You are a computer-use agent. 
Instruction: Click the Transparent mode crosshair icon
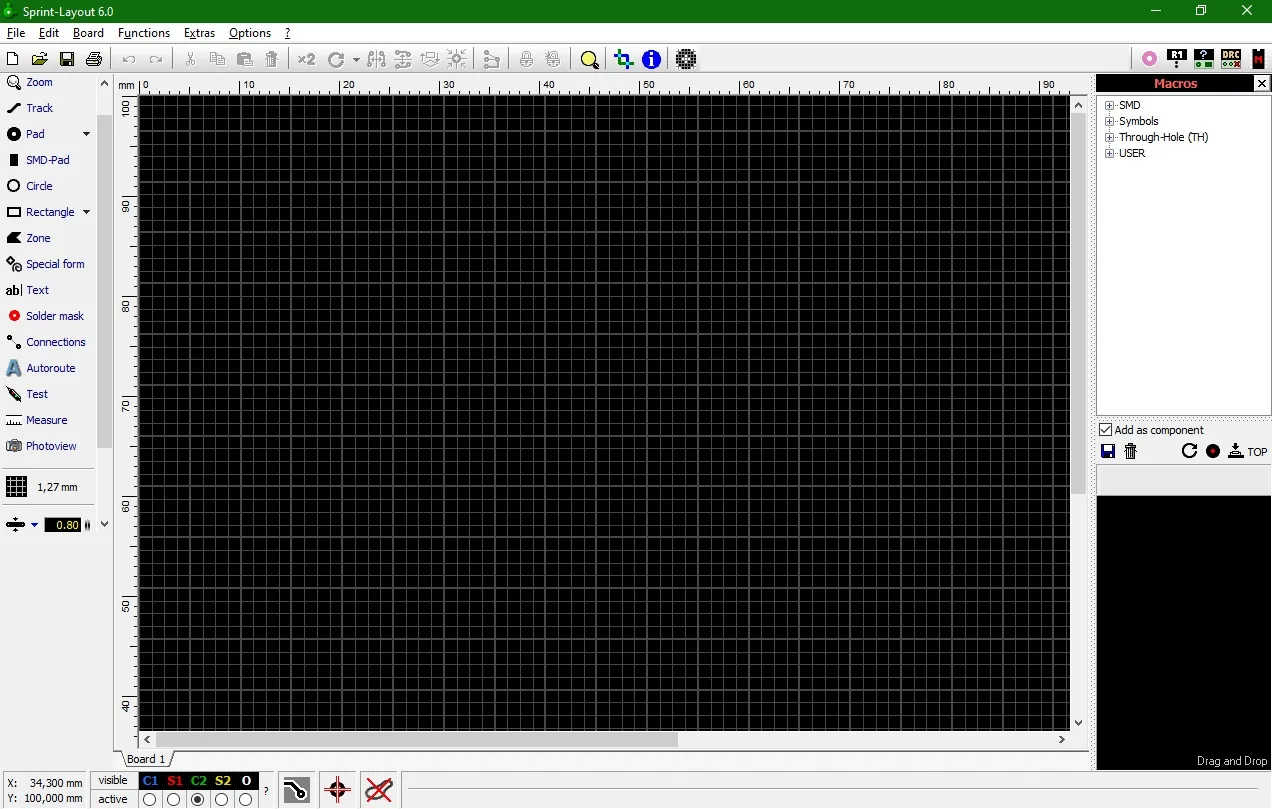[x=624, y=60]
